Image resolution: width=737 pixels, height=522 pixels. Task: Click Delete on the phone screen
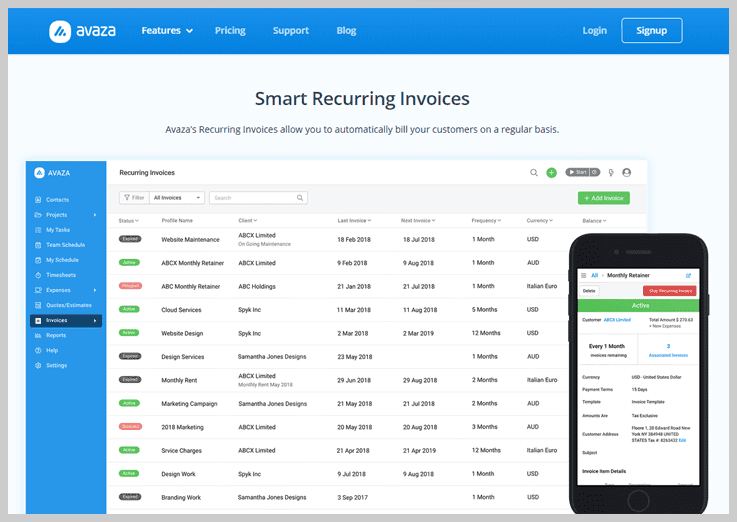click(589, 291)
